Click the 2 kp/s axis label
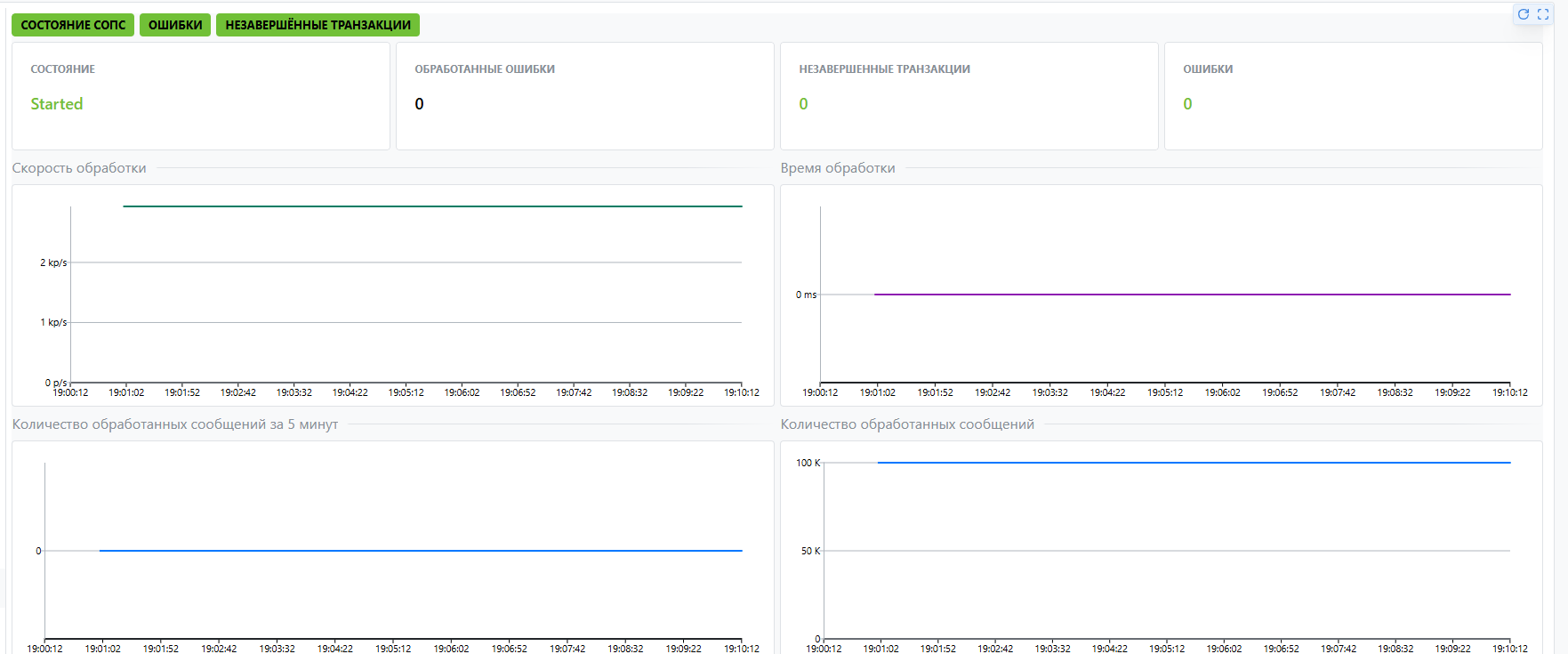The image size is (1568, 654). pyautogui.click(x=53, y=262)
